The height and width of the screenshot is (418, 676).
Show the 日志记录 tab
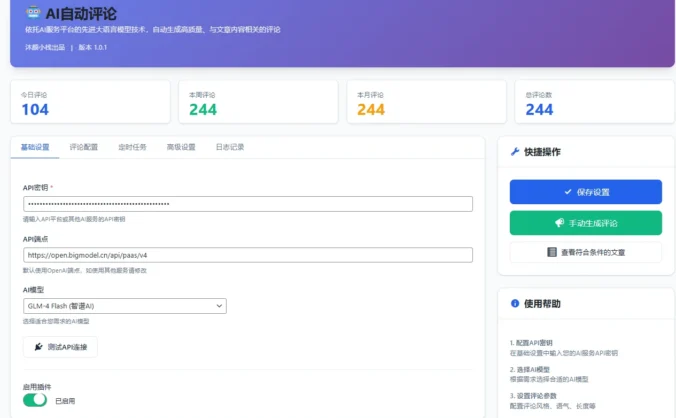(x=229, y=147)
